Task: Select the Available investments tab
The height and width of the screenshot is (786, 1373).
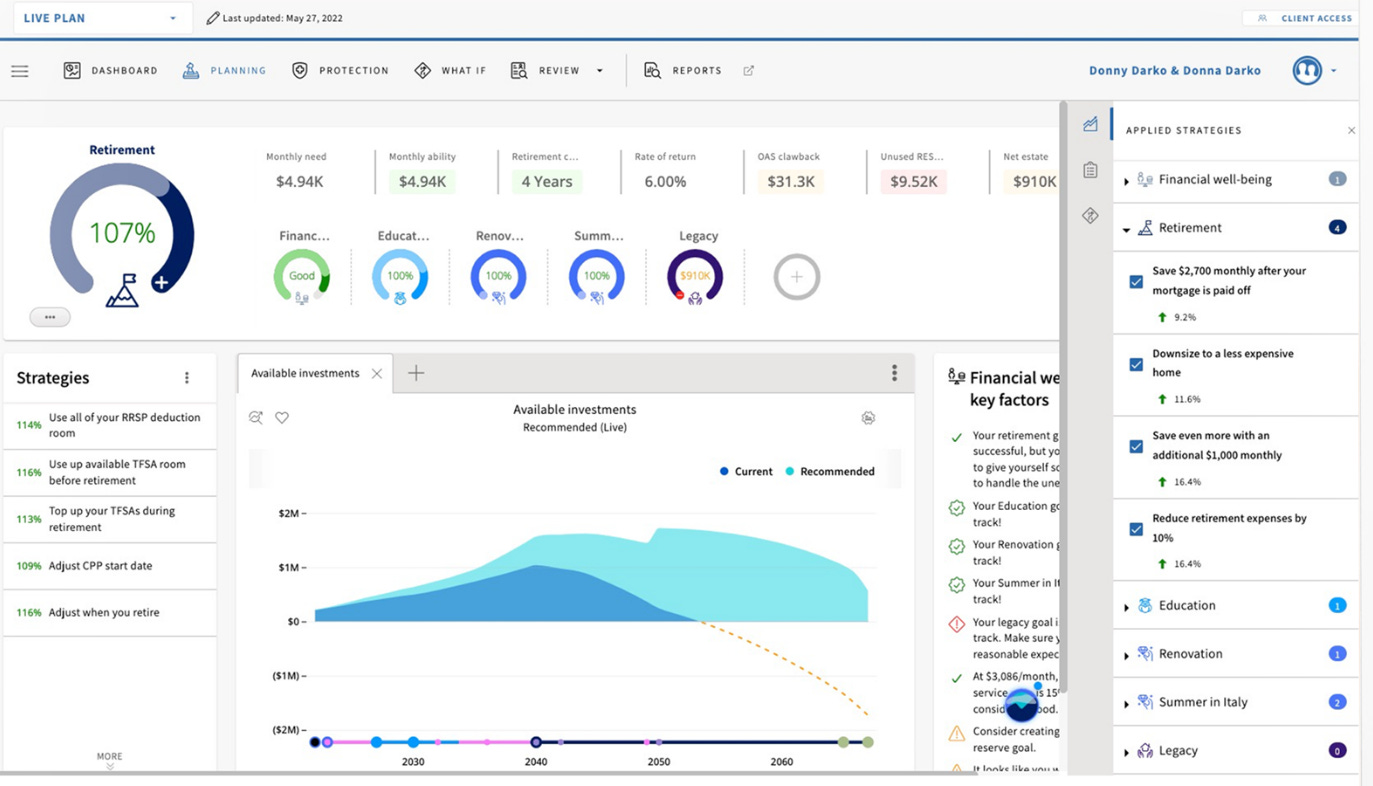Action: [304, 373]
